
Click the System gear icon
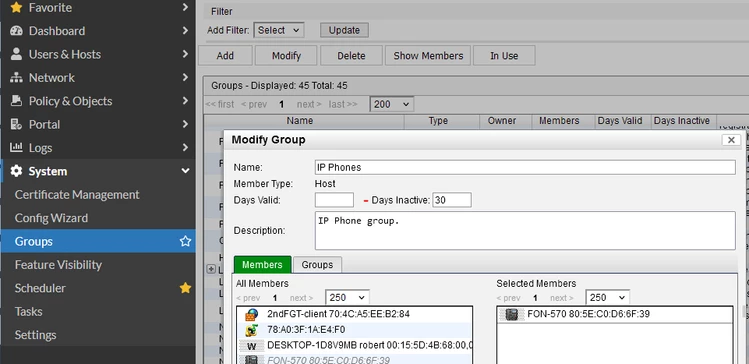click(16, 171)
